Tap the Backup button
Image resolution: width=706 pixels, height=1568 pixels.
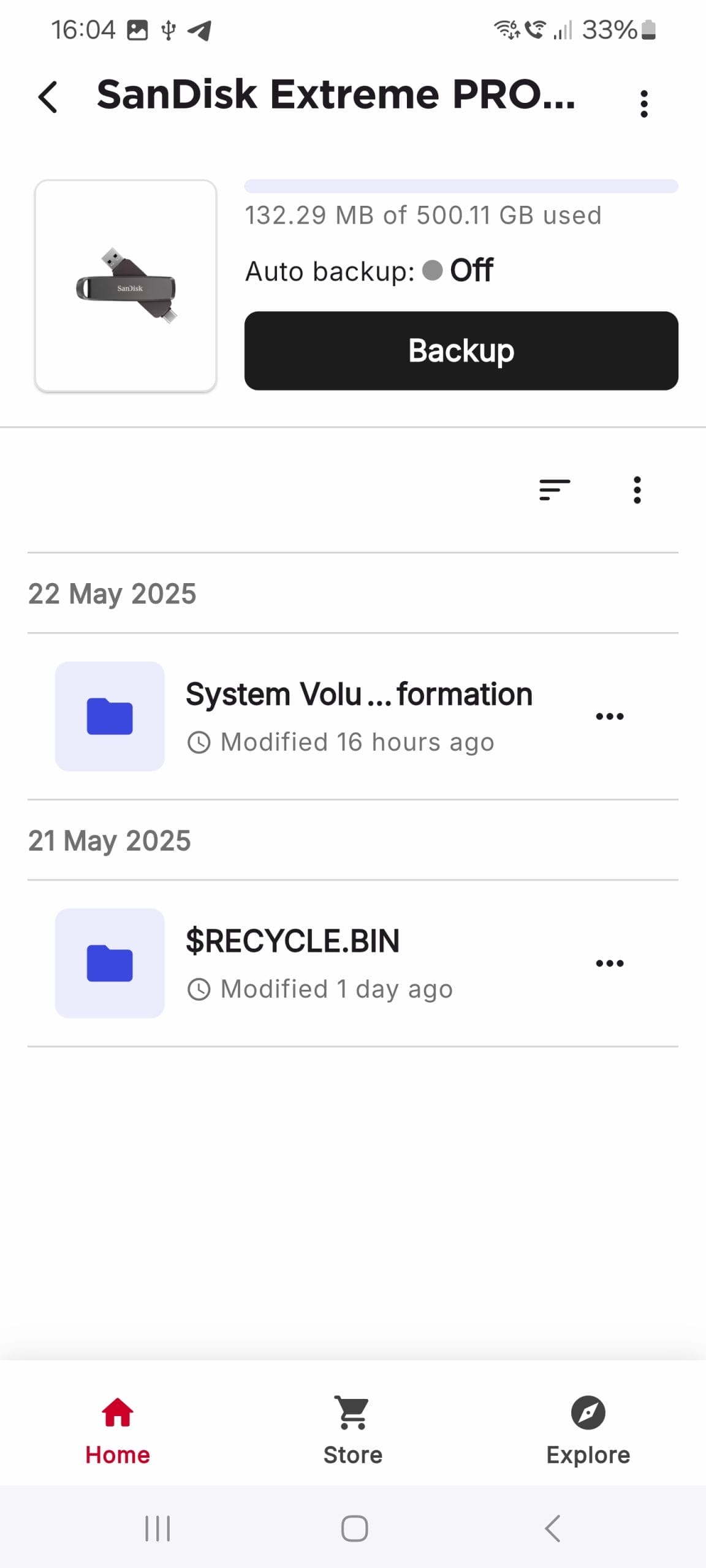(x=461, y=350)
